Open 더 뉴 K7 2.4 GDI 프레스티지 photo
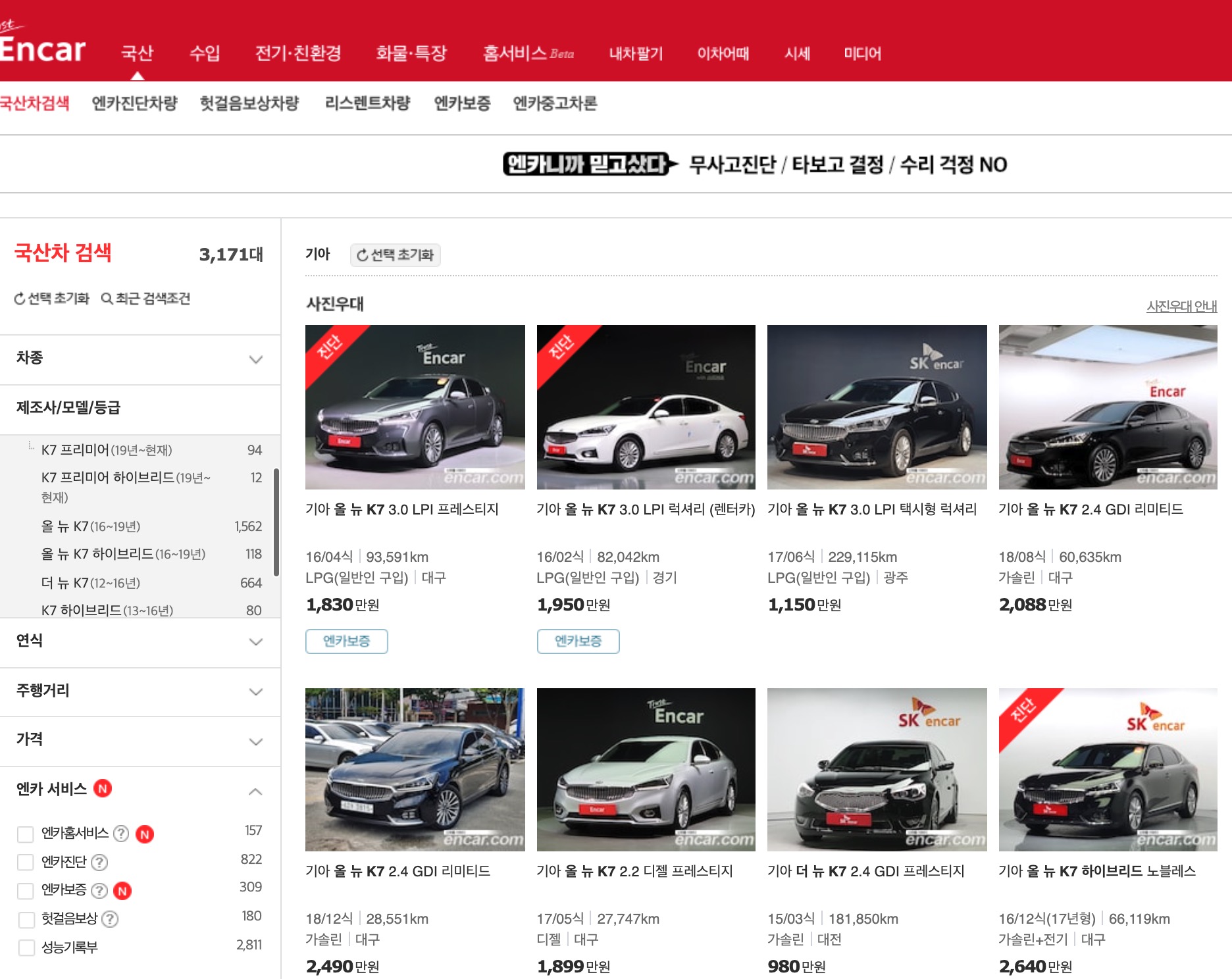Image resolution: width=1232 pixels, height=979 pixels. point(877,770)
